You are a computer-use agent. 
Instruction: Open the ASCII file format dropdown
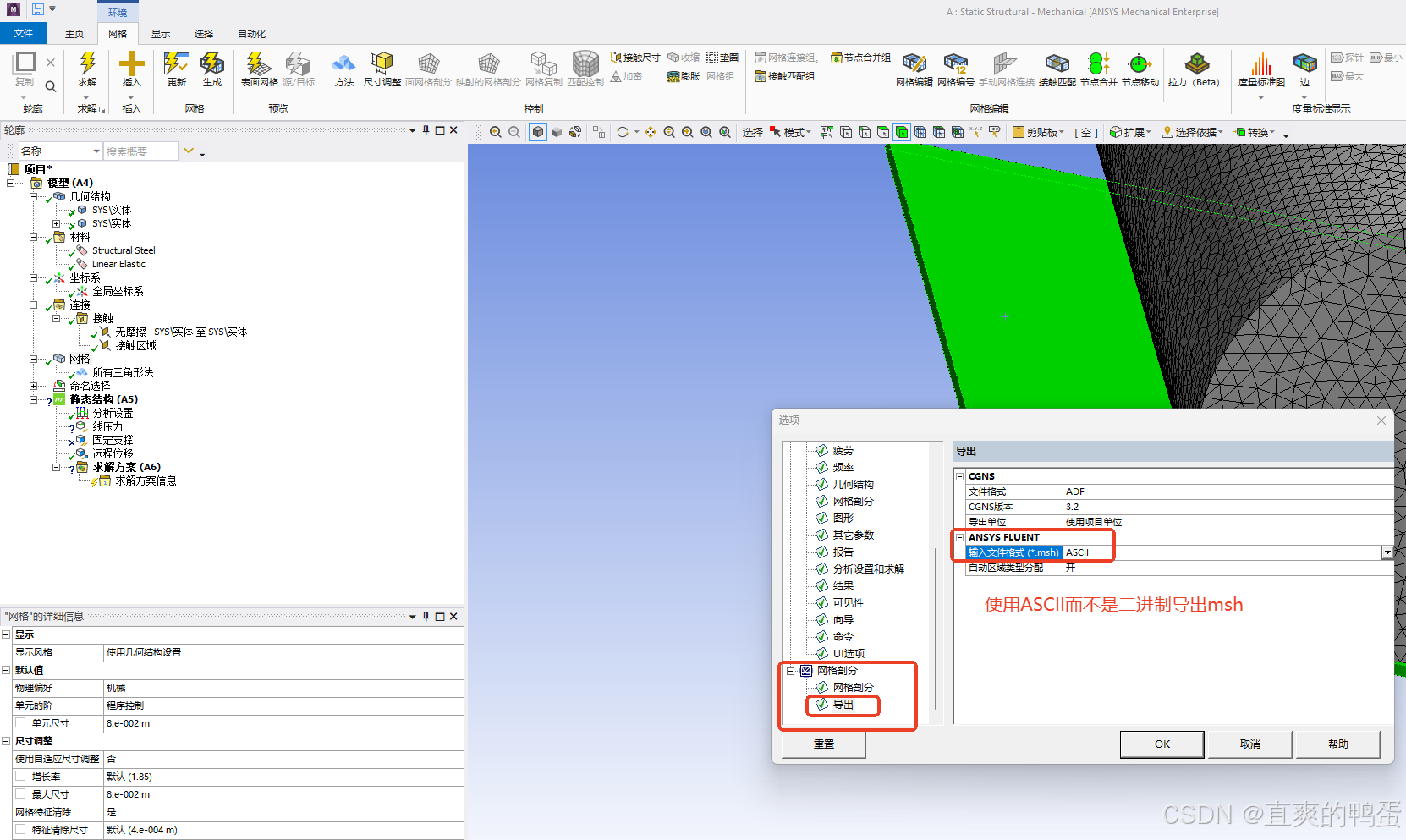[1387, 552]
